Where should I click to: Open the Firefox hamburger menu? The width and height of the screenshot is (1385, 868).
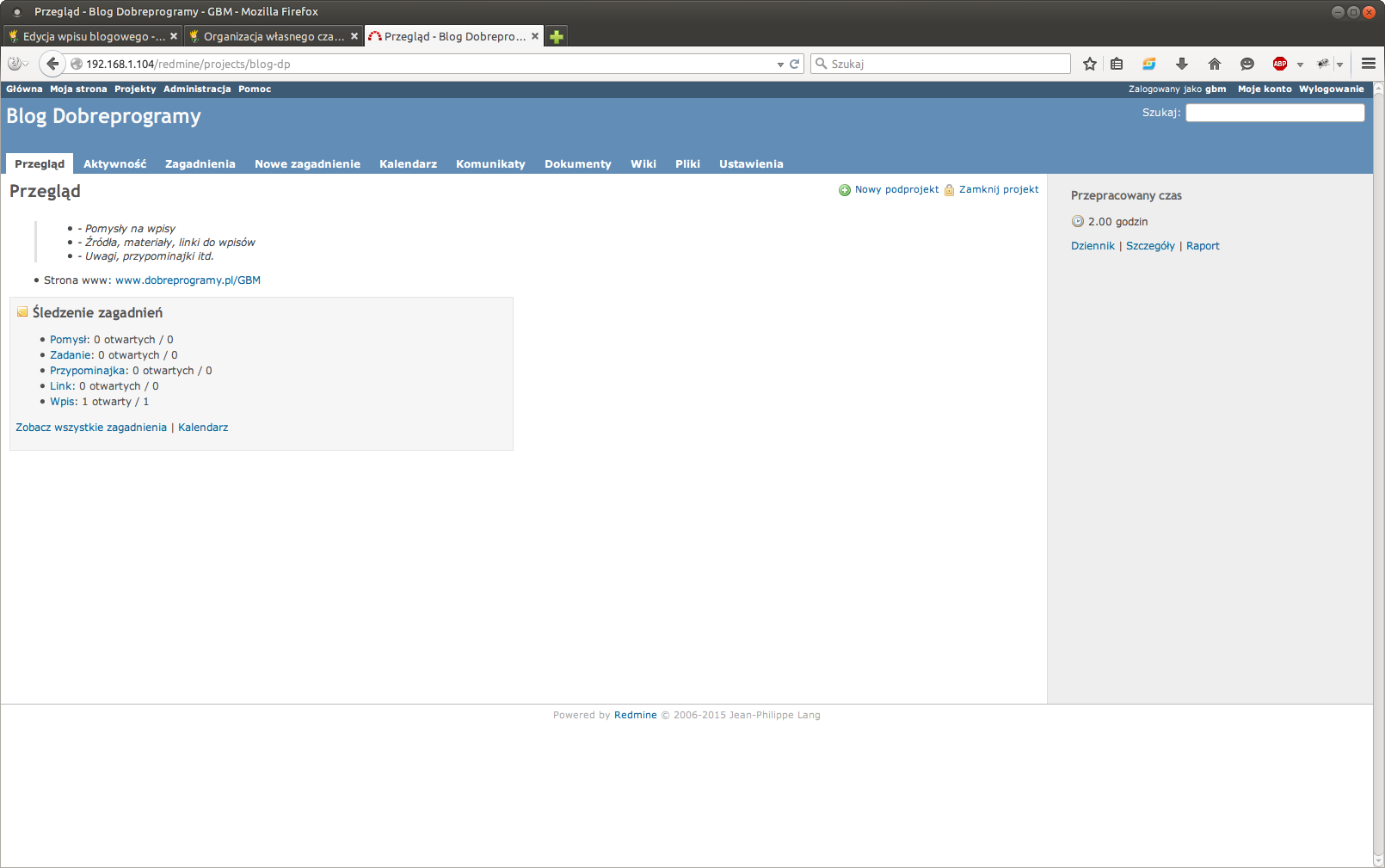[1369, 64]
